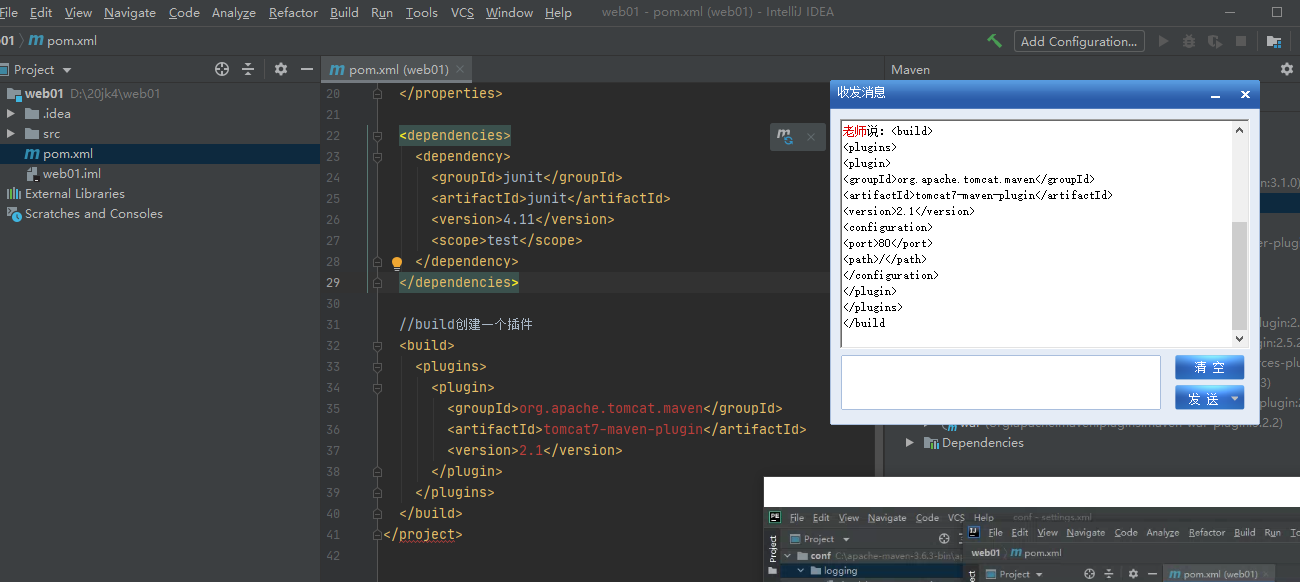
Task: Open the 发送 button dropdown arrow
Action: point(1235,398)
